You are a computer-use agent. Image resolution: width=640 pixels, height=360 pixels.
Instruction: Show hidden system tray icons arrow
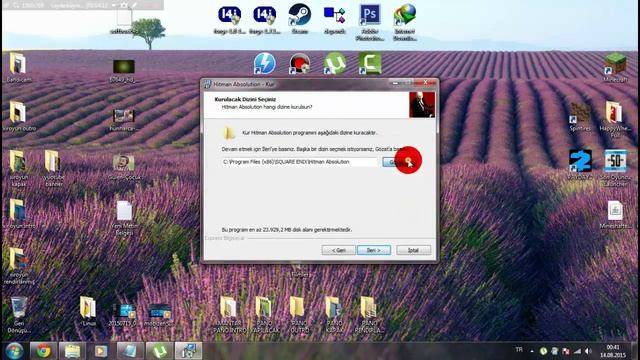pyautogui.click(x=532, y=351)
